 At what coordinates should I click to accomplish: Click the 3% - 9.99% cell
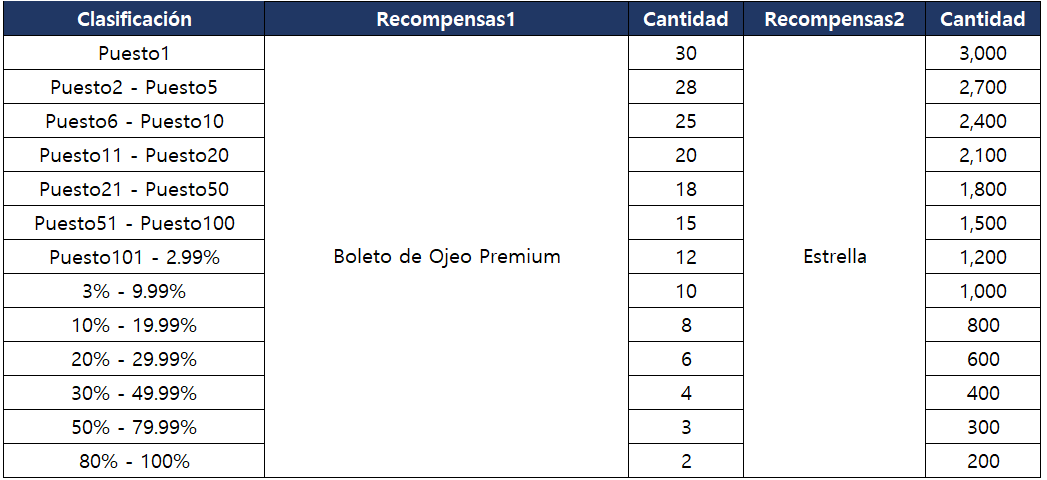134,291
